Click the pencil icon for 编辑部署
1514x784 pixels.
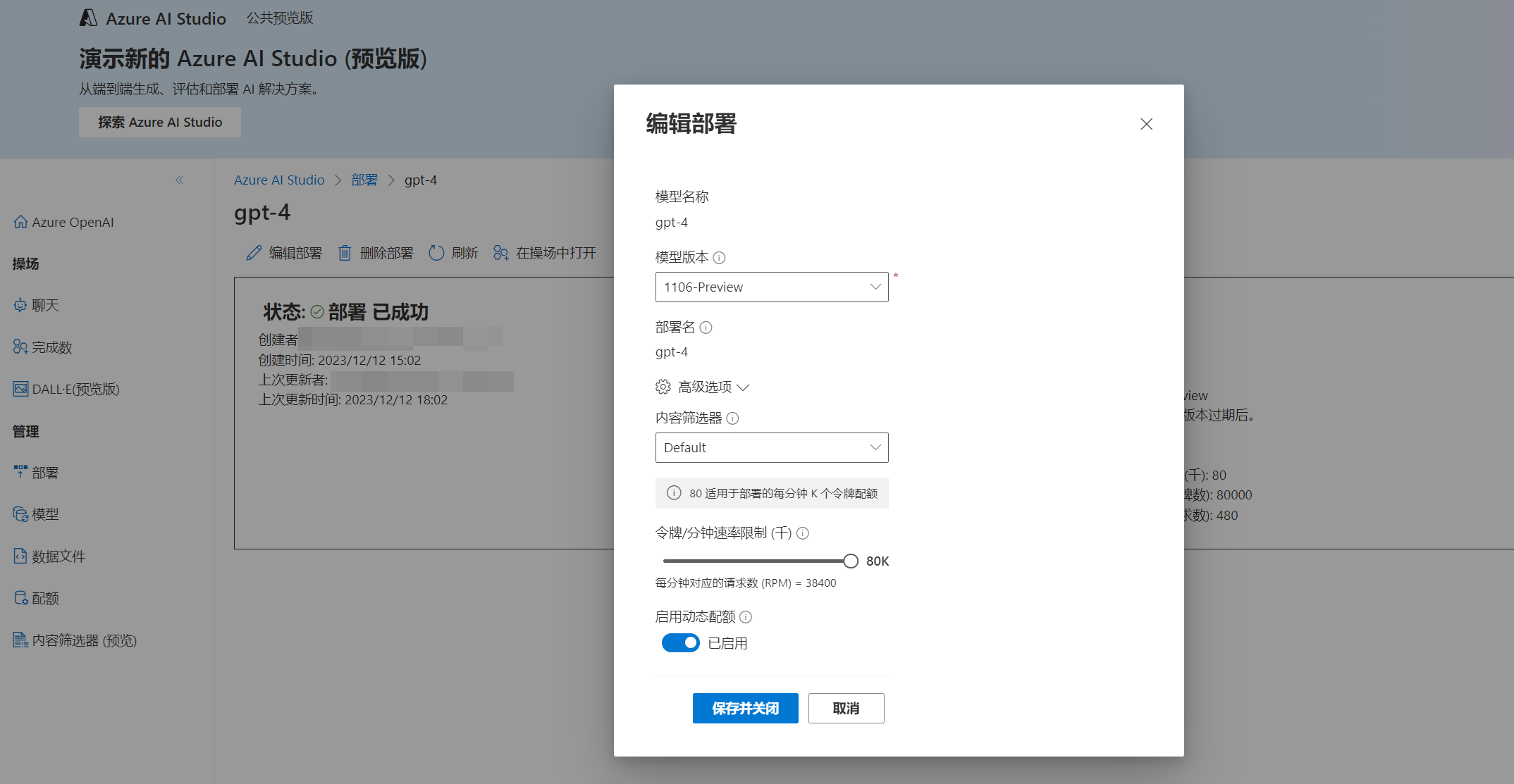point(254,253)
